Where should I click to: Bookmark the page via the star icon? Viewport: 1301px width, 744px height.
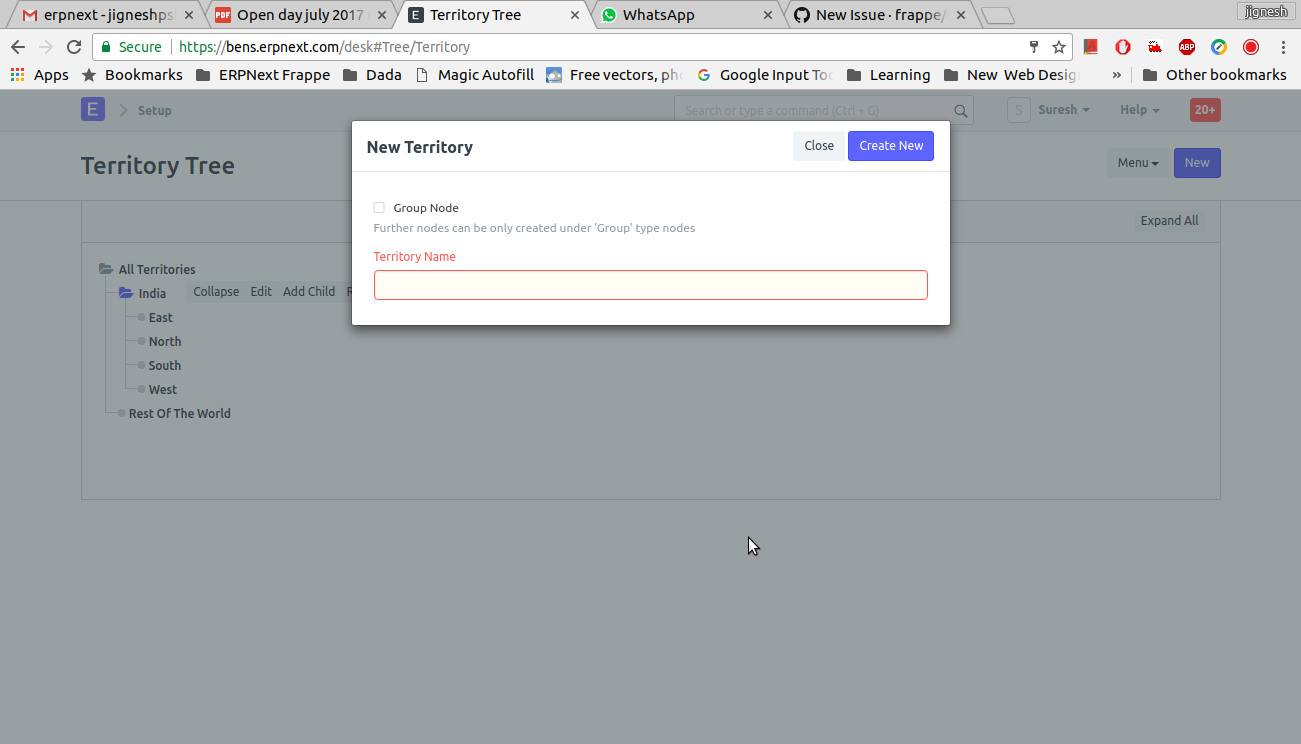[x=1058, y=46]
